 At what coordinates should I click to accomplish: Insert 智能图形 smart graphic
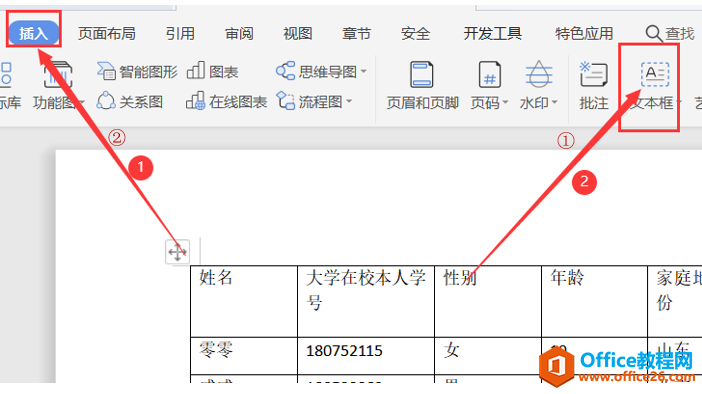(x=137, y=72)
